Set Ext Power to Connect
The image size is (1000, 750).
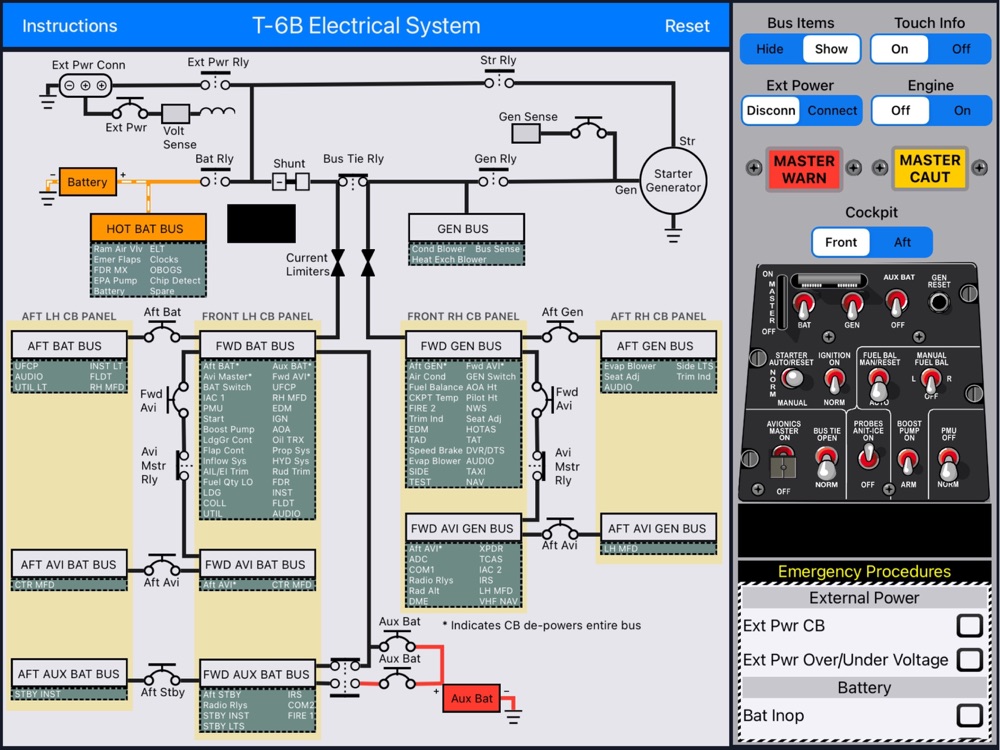[x=832, y=110]
